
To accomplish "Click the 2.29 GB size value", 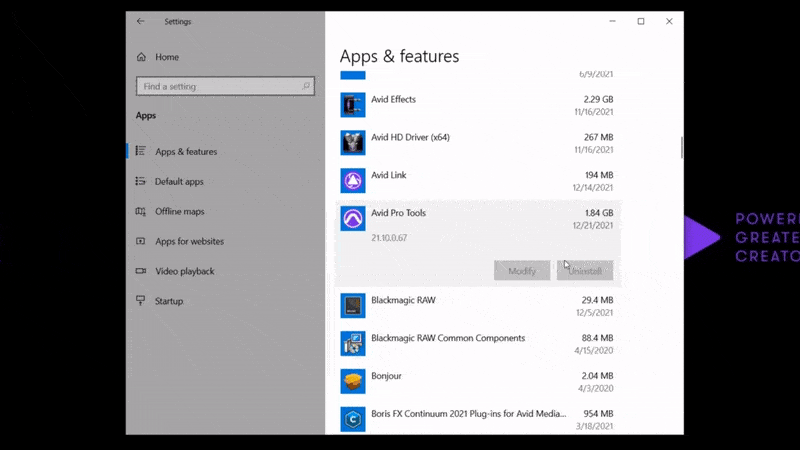I will (598, 99).
